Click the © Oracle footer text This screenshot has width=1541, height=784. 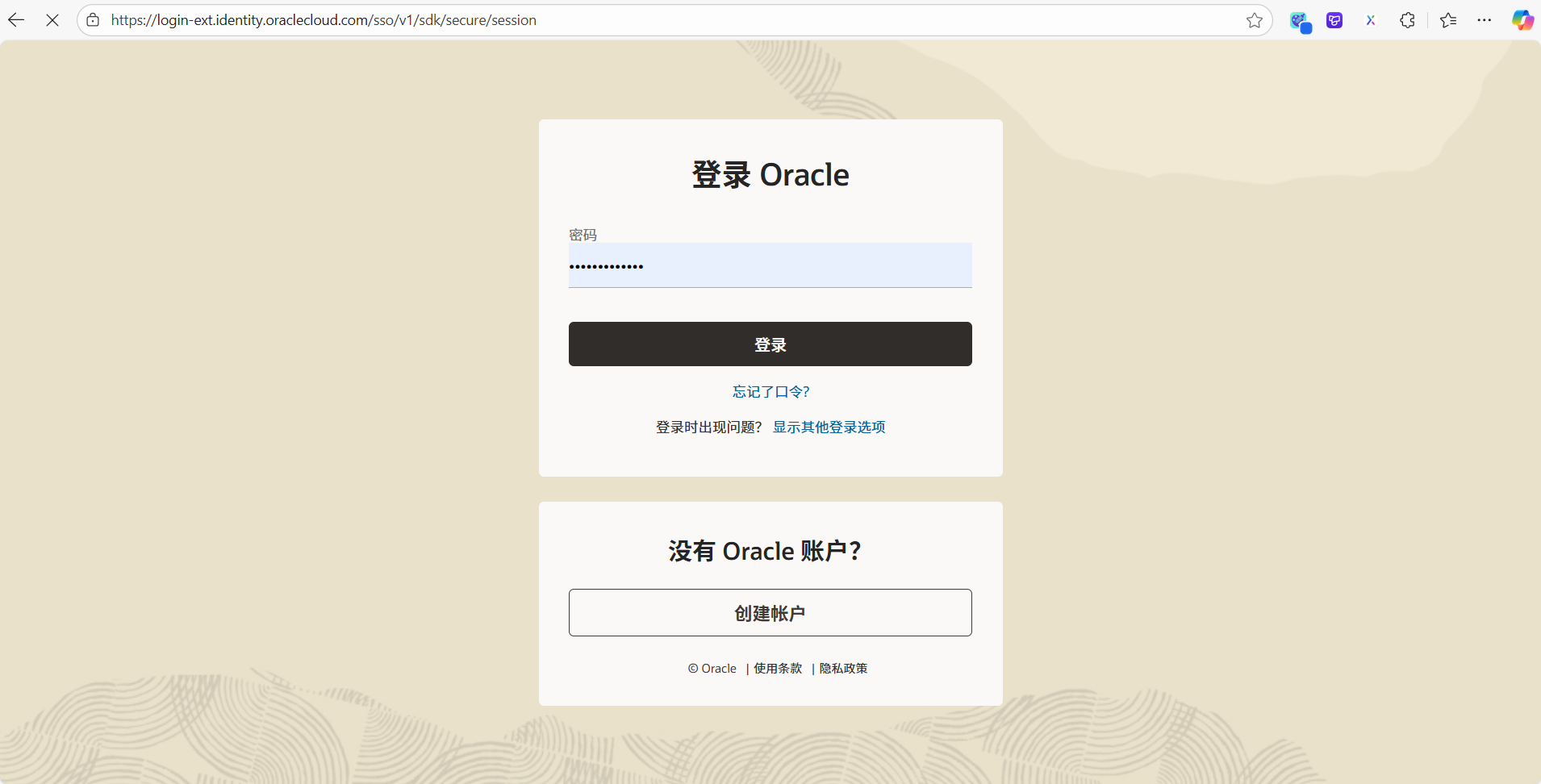[712, 669]
